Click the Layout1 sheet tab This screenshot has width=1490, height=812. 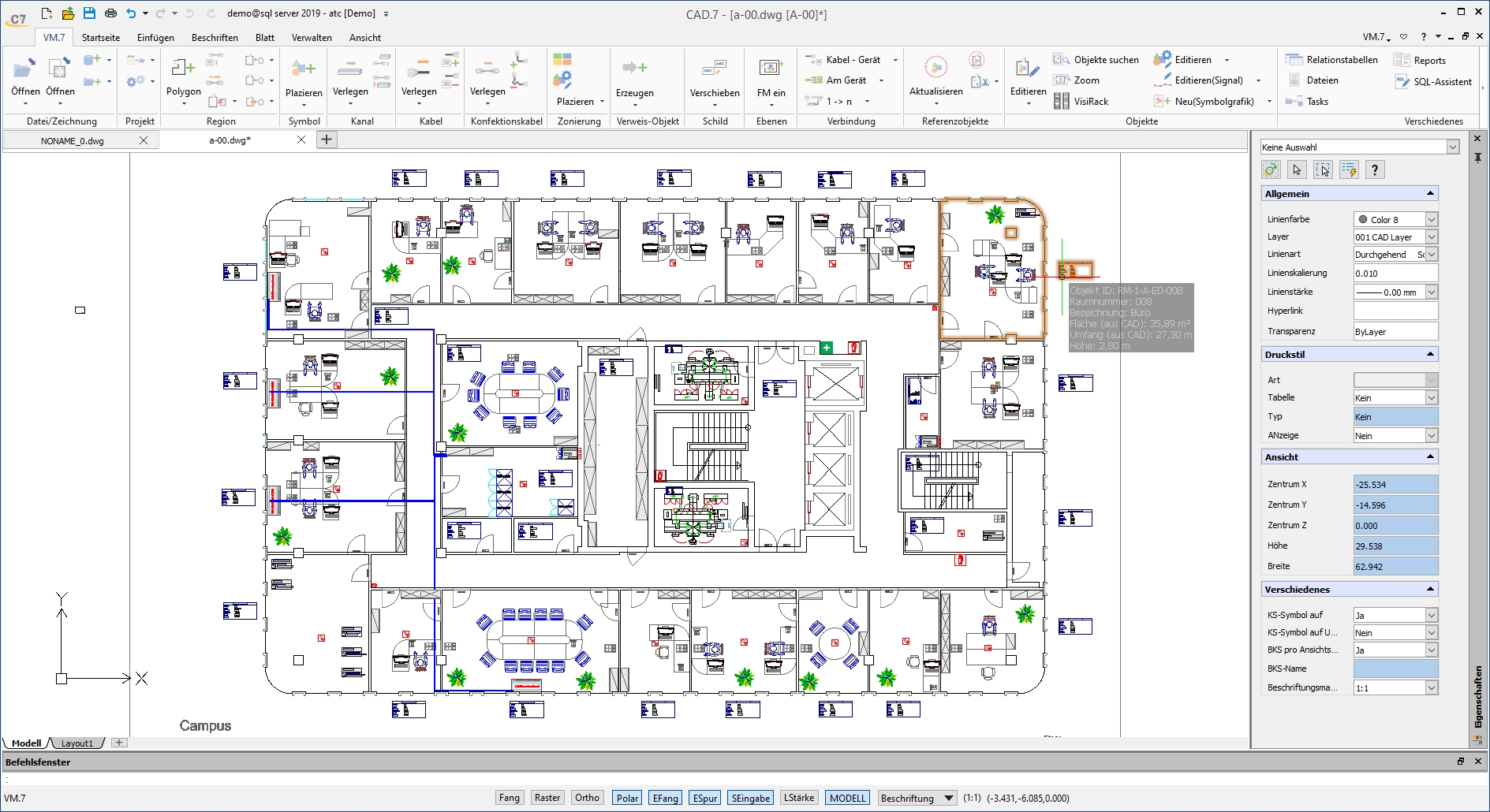pyautogui.click(x=77, y=743)
